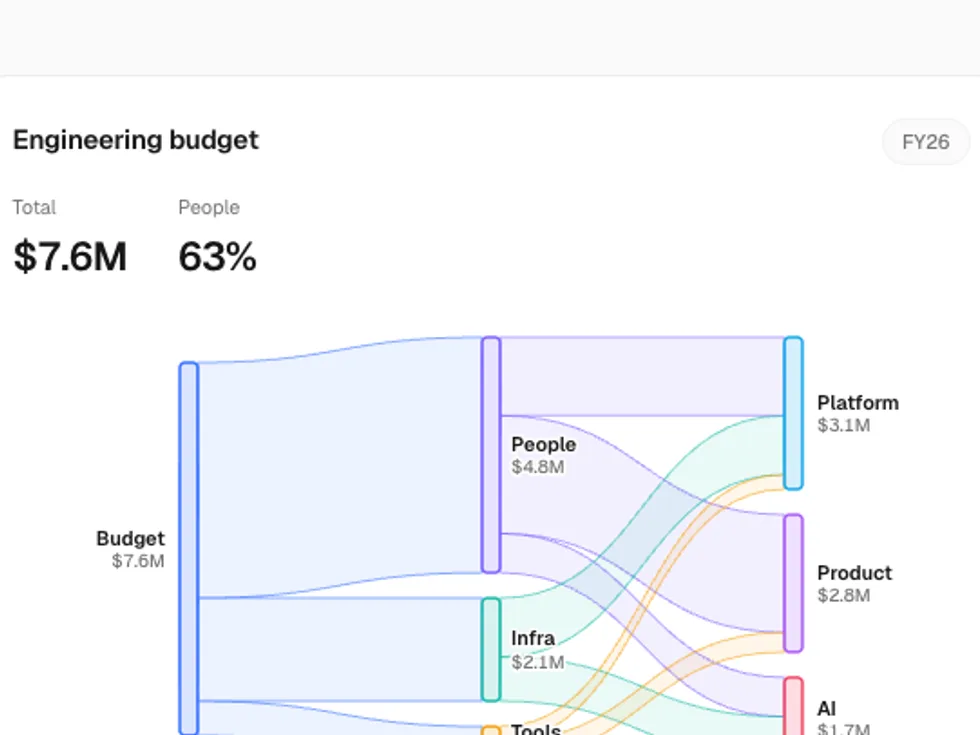Select the purple People node bar
The width and height of the screenshot is (980, 735).
coord(491,454)
